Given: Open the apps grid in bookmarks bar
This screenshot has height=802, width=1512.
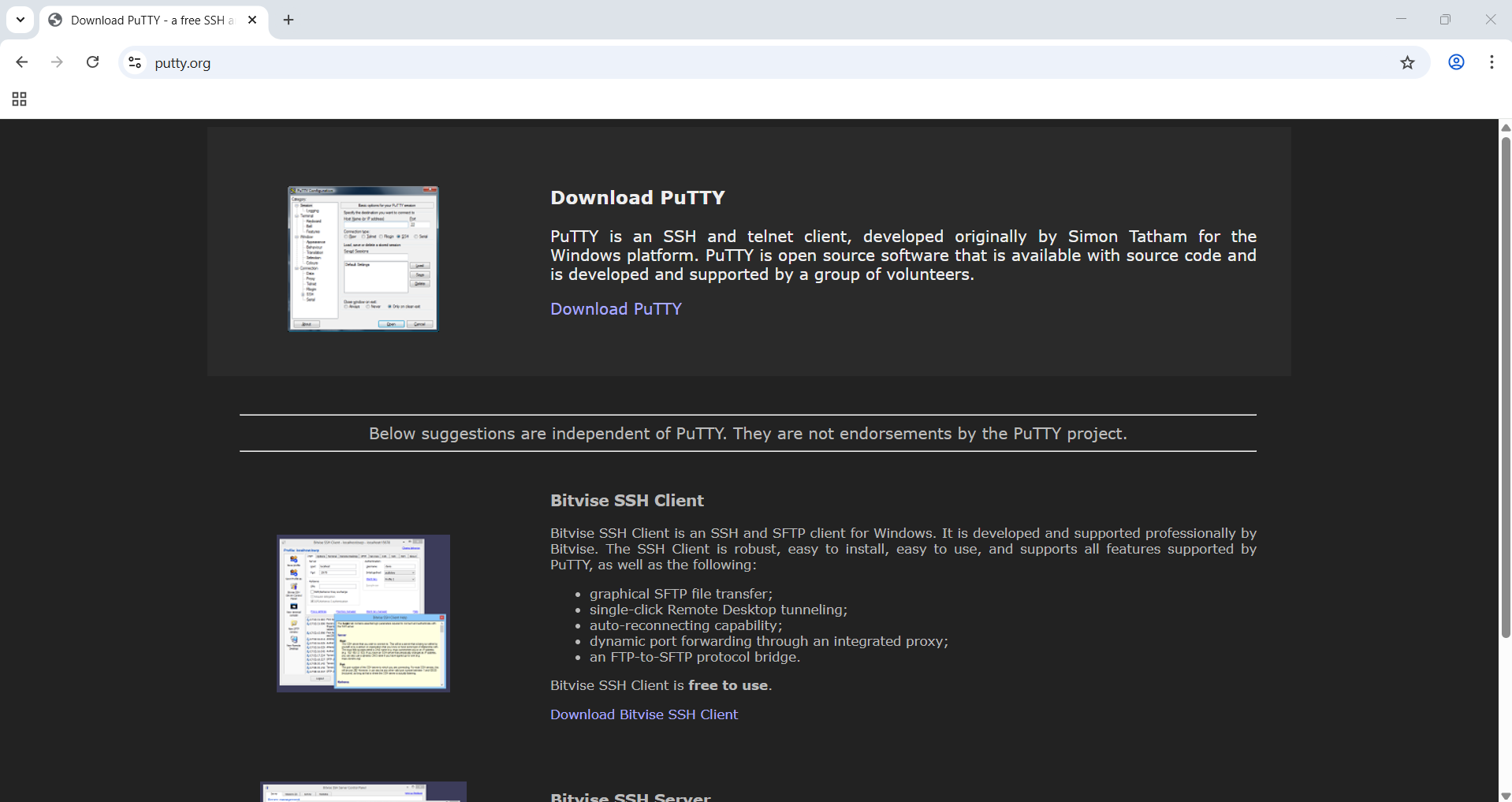Looking at the screenshot, I should coord(20,99).
